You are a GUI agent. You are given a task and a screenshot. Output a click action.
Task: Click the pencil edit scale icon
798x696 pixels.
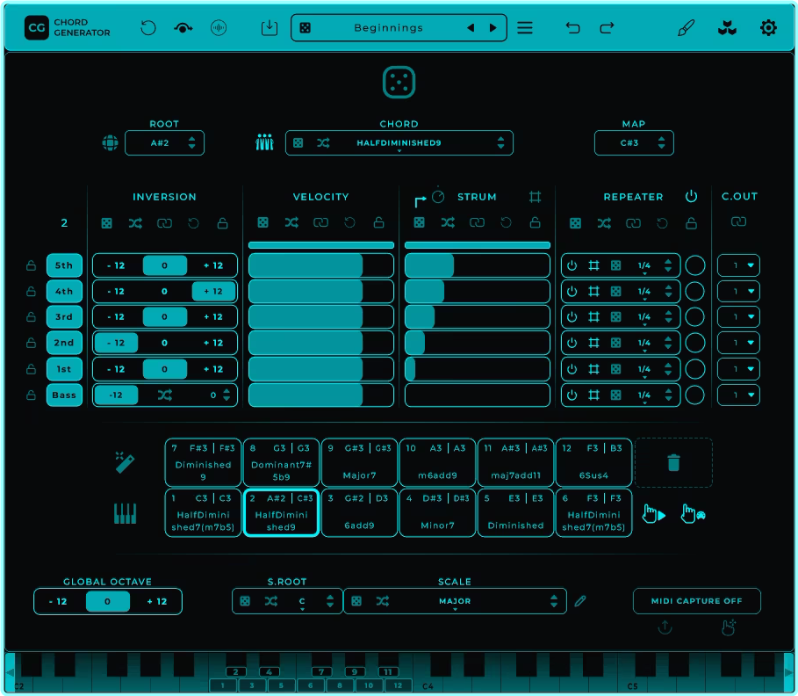pyautogui.click(x=581, y=601)
